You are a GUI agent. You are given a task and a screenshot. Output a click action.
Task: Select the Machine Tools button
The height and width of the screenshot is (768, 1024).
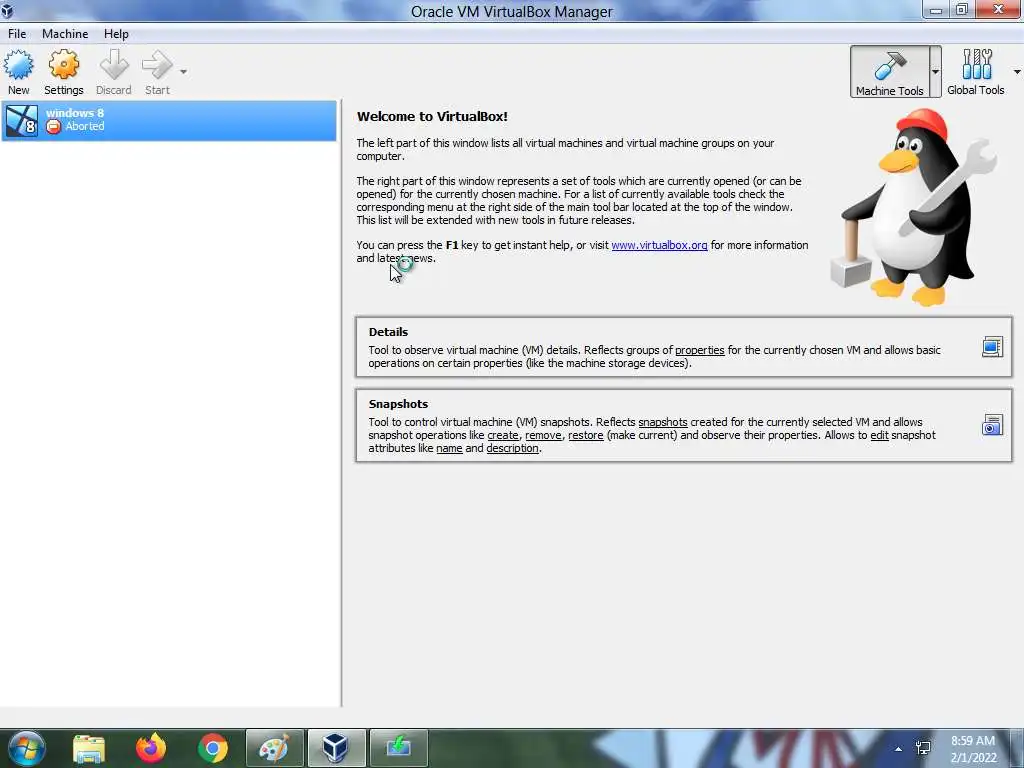click(x=889, y=72)
